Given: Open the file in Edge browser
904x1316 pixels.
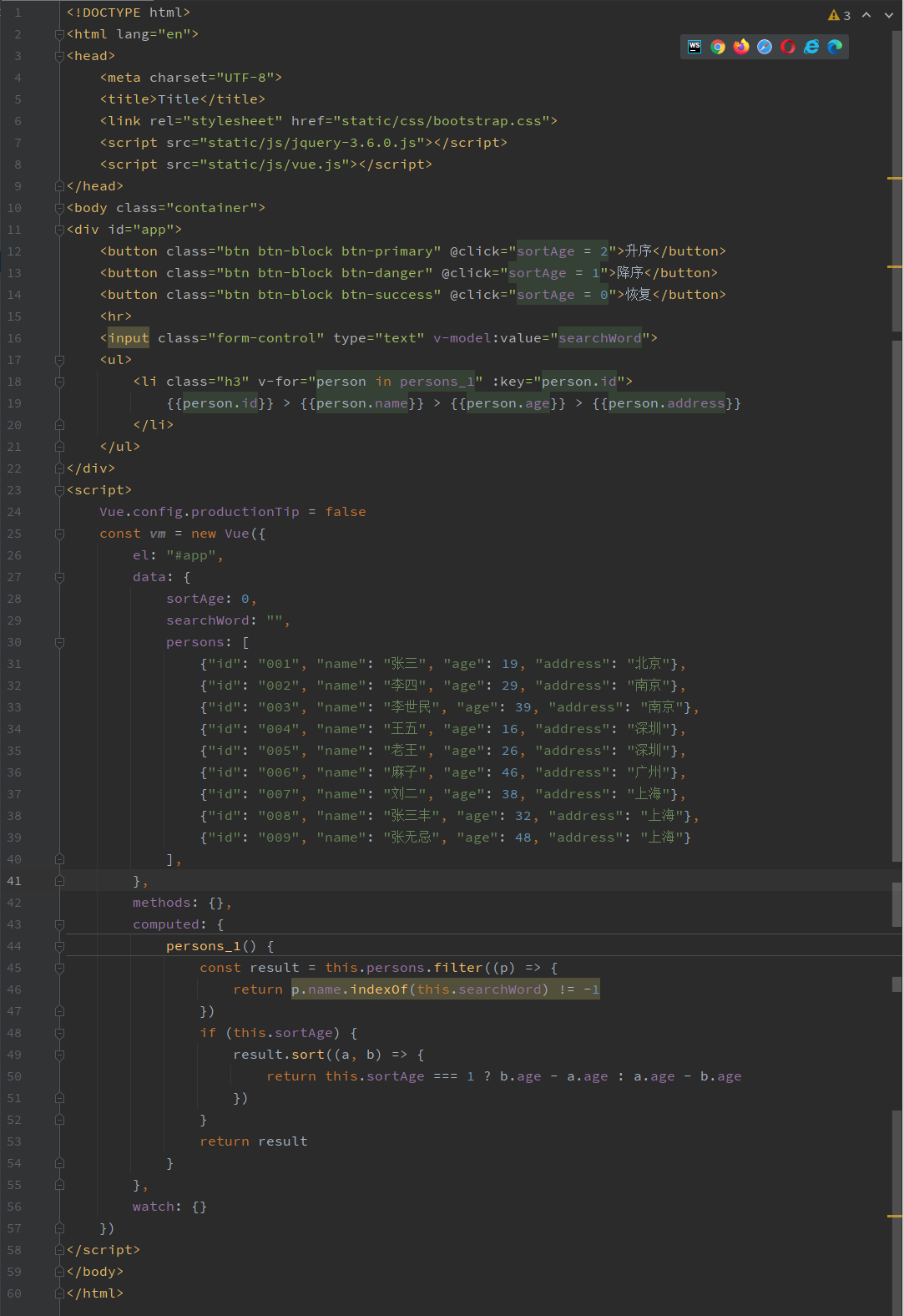Looking at the screenshot, I should tap(835, 47).
